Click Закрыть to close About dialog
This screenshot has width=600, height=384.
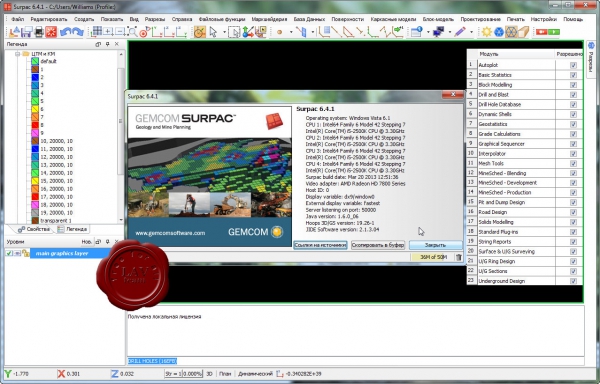pyautogui.click(x=435, y=245)
